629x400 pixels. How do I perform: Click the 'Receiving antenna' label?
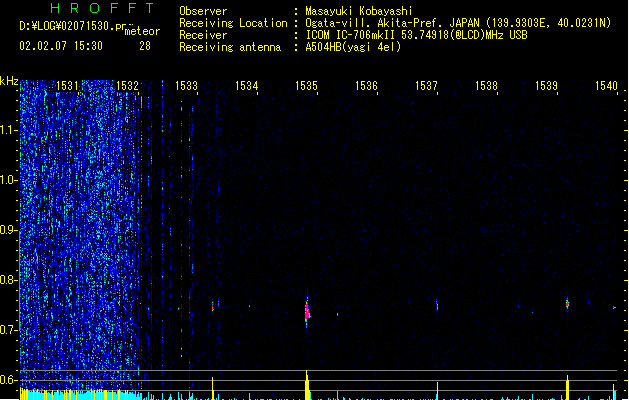[x=230, y=47]
